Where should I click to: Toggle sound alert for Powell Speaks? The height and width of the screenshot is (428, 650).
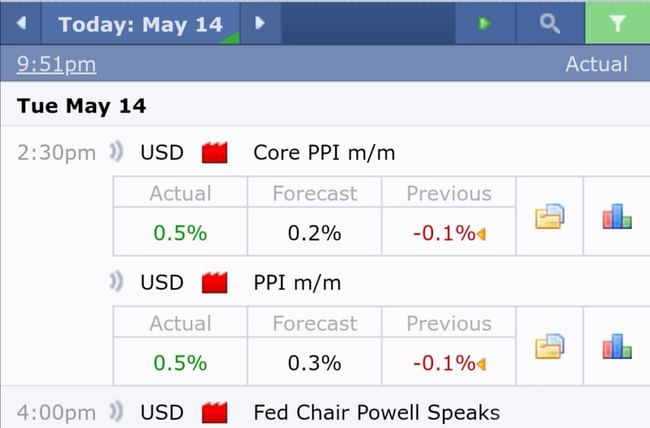coord(116,411)
